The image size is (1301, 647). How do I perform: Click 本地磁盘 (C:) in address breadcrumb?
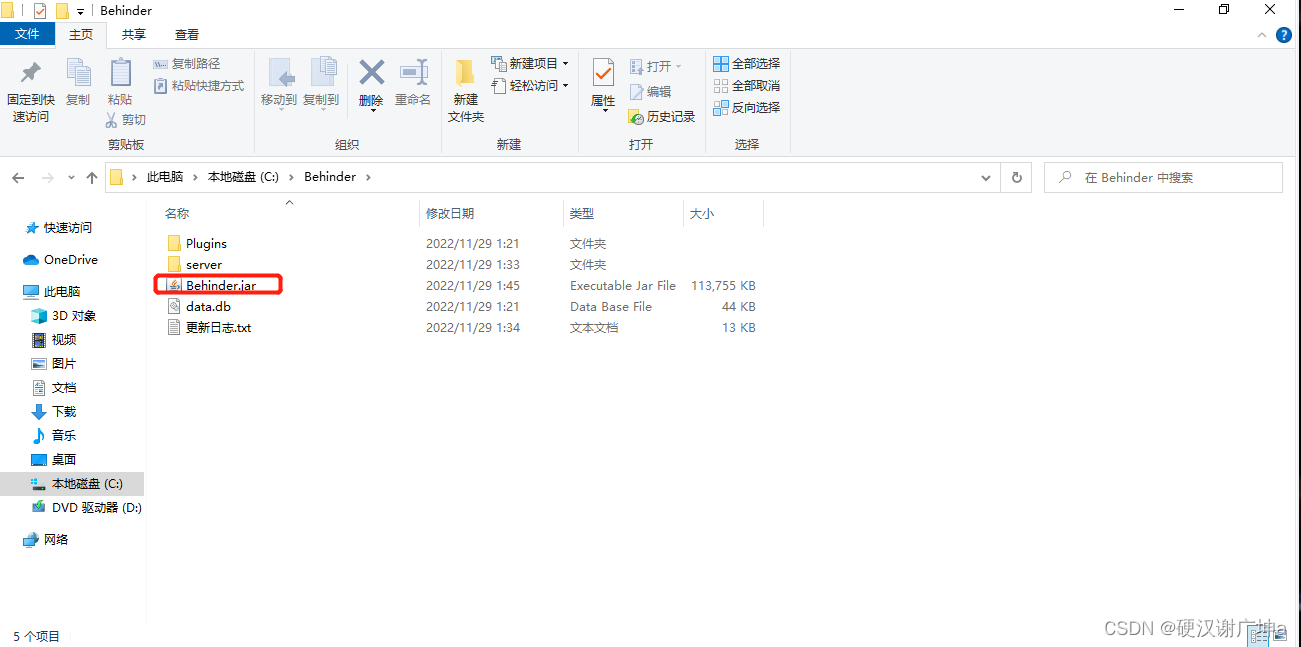pos(243,177)
